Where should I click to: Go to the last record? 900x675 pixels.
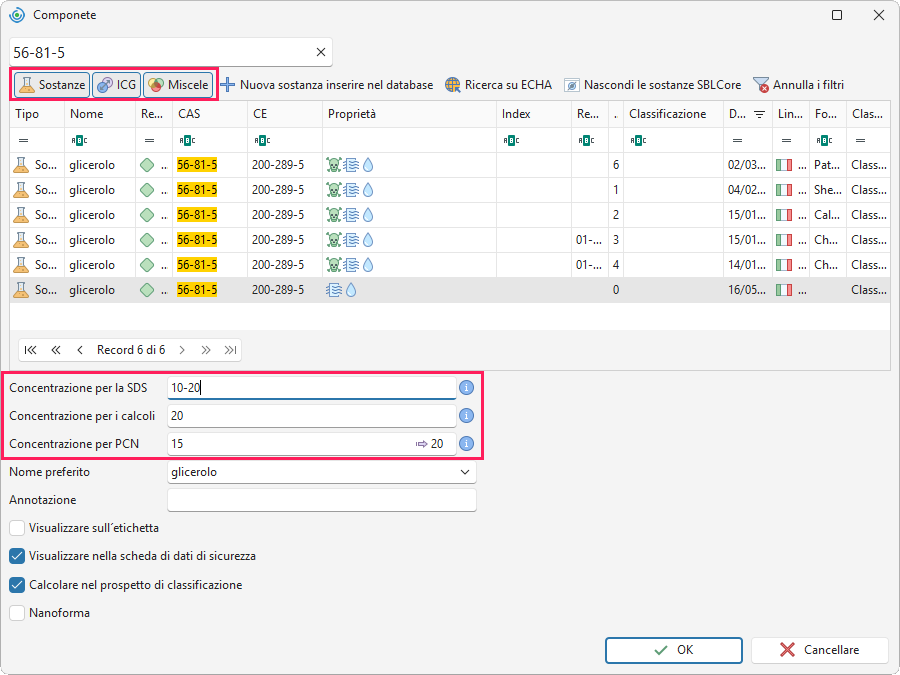231,350
